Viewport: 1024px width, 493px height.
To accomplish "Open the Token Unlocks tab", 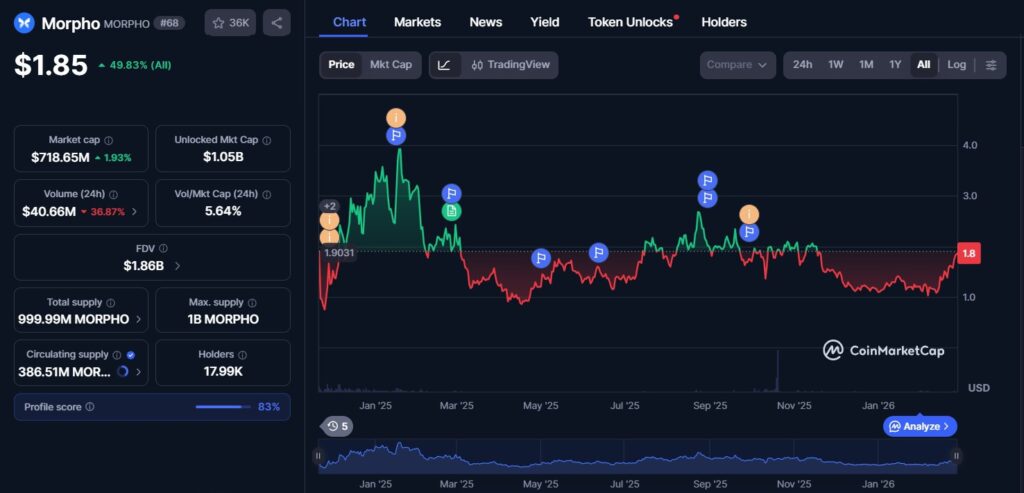I will (630, 22).
